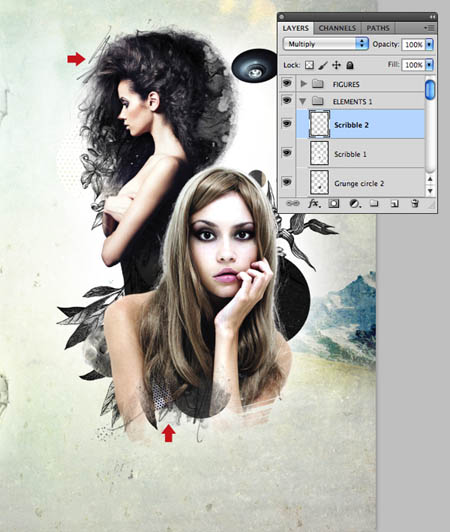The image size is (450, 532).
Task: Add a layer mask via mask icon
Action: pyautogui.click(x=334, y=204)
